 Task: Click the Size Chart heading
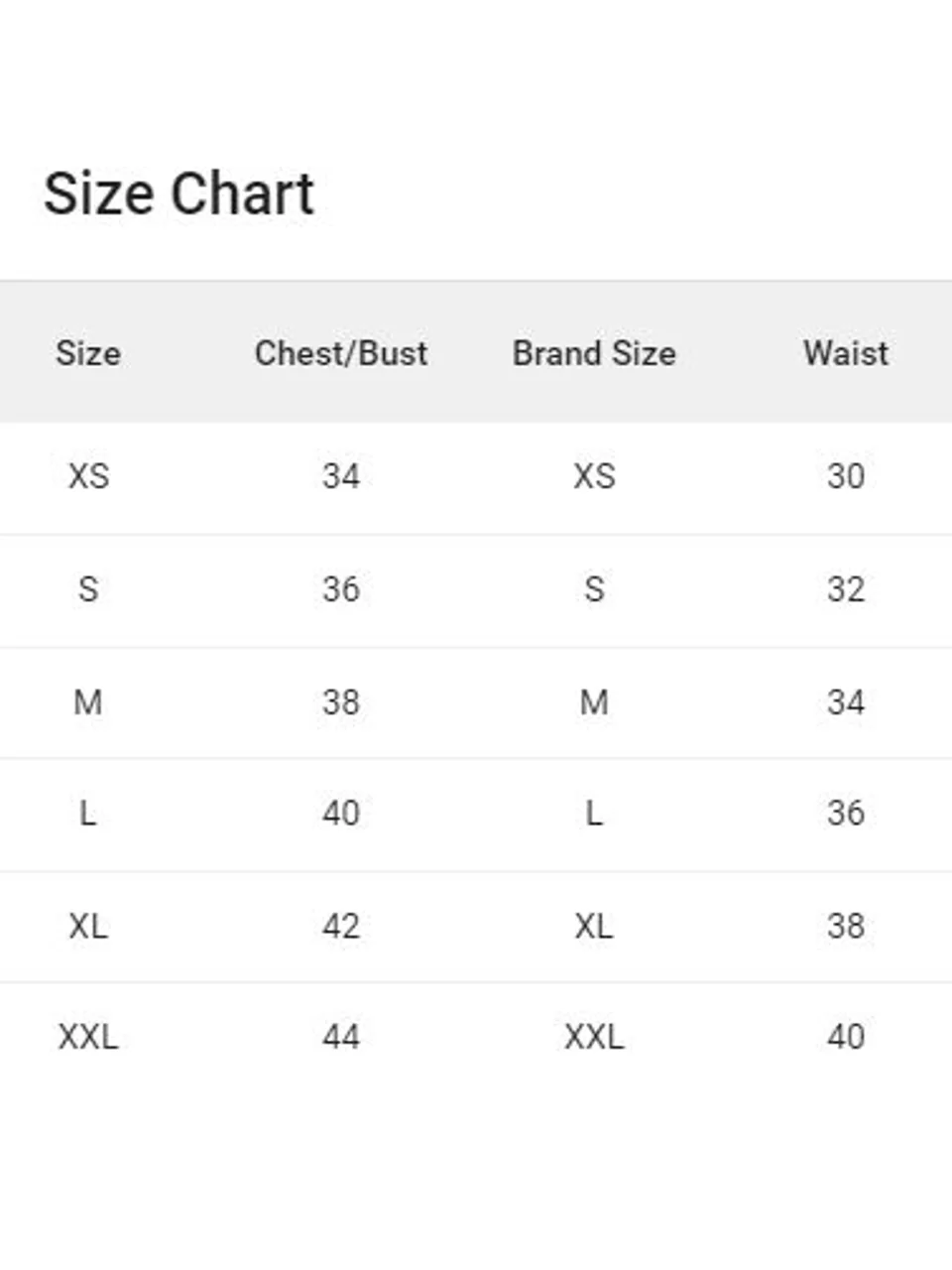pos(178,193)
